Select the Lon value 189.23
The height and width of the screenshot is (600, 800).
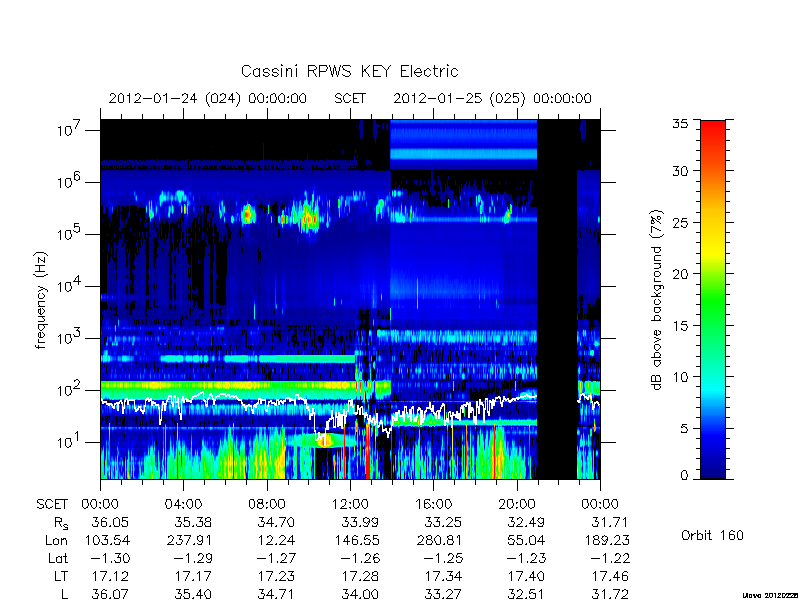pyautogui.click(x=607, y=540)
